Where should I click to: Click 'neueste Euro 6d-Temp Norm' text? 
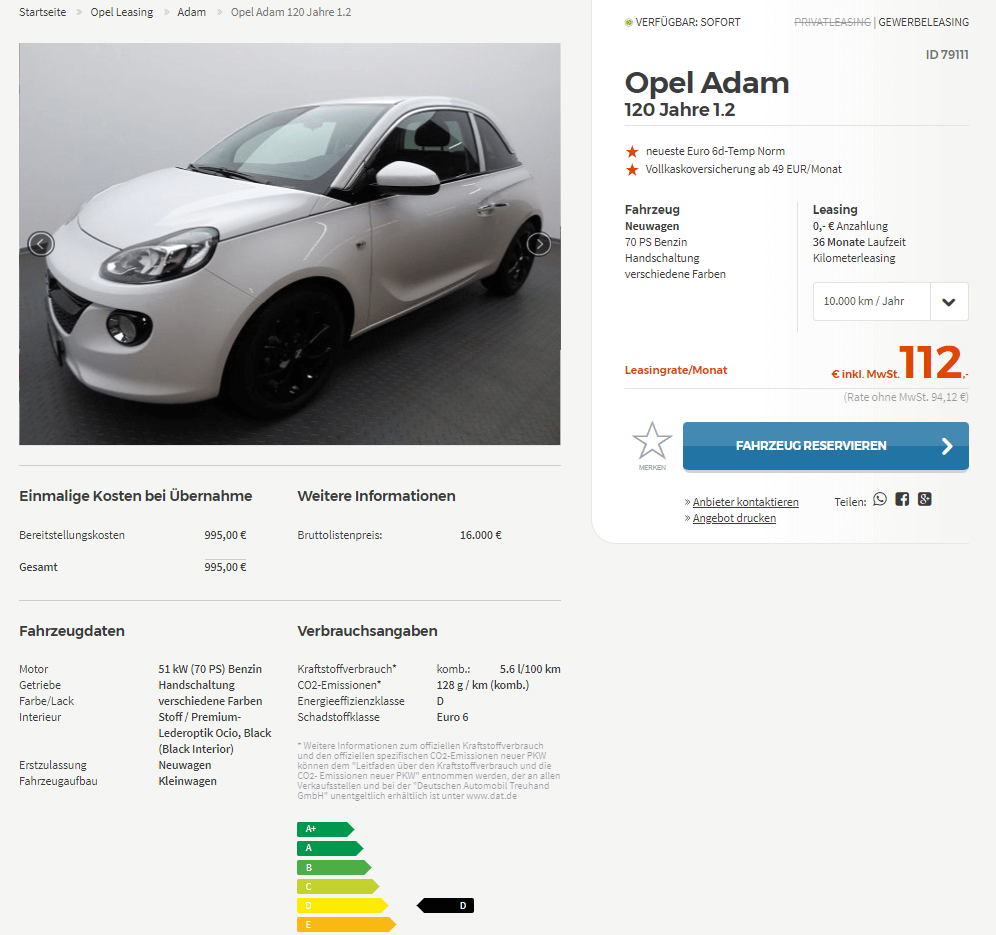click(x=715, y=151)
